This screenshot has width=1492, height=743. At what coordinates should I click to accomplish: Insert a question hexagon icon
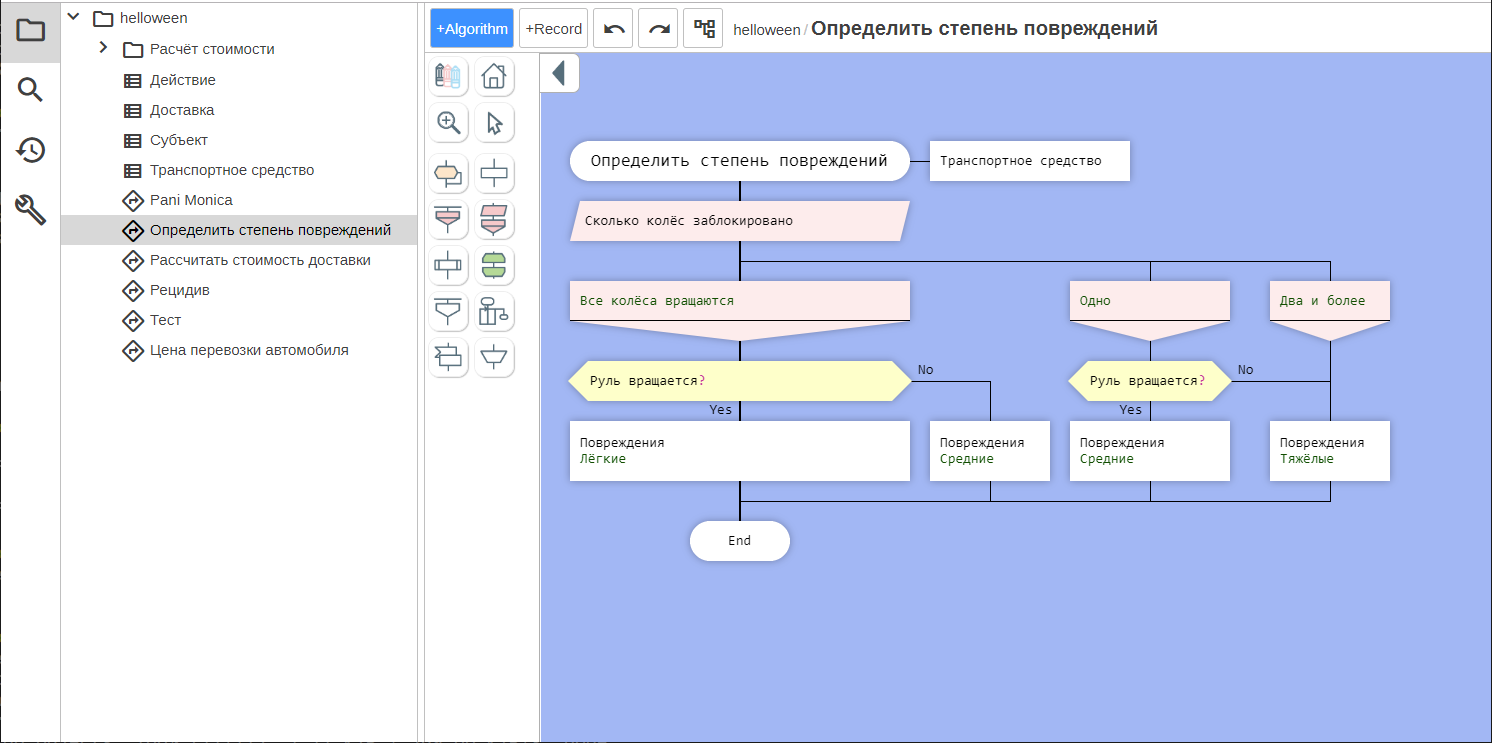(448, 174)
